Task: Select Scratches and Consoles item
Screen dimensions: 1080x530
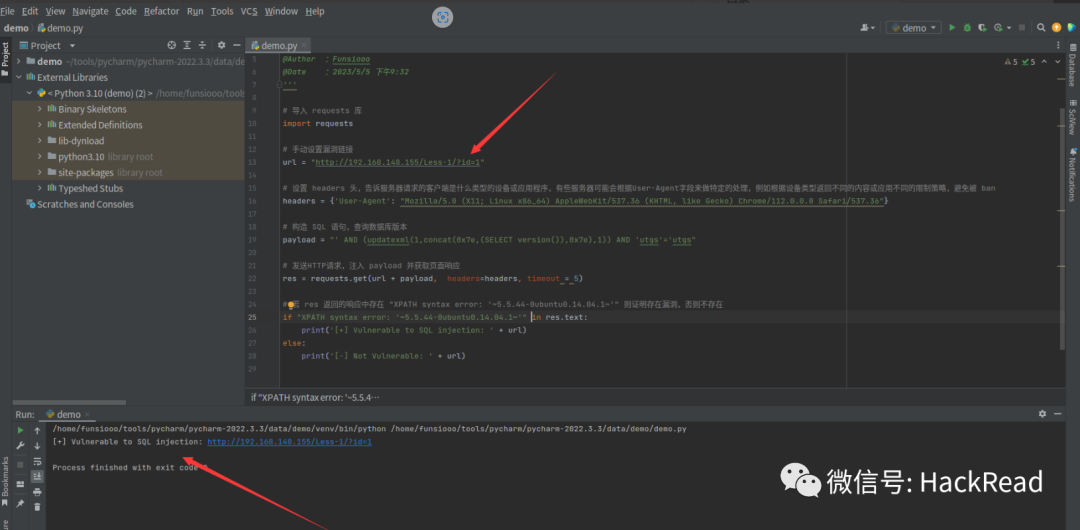Action: 79,204
